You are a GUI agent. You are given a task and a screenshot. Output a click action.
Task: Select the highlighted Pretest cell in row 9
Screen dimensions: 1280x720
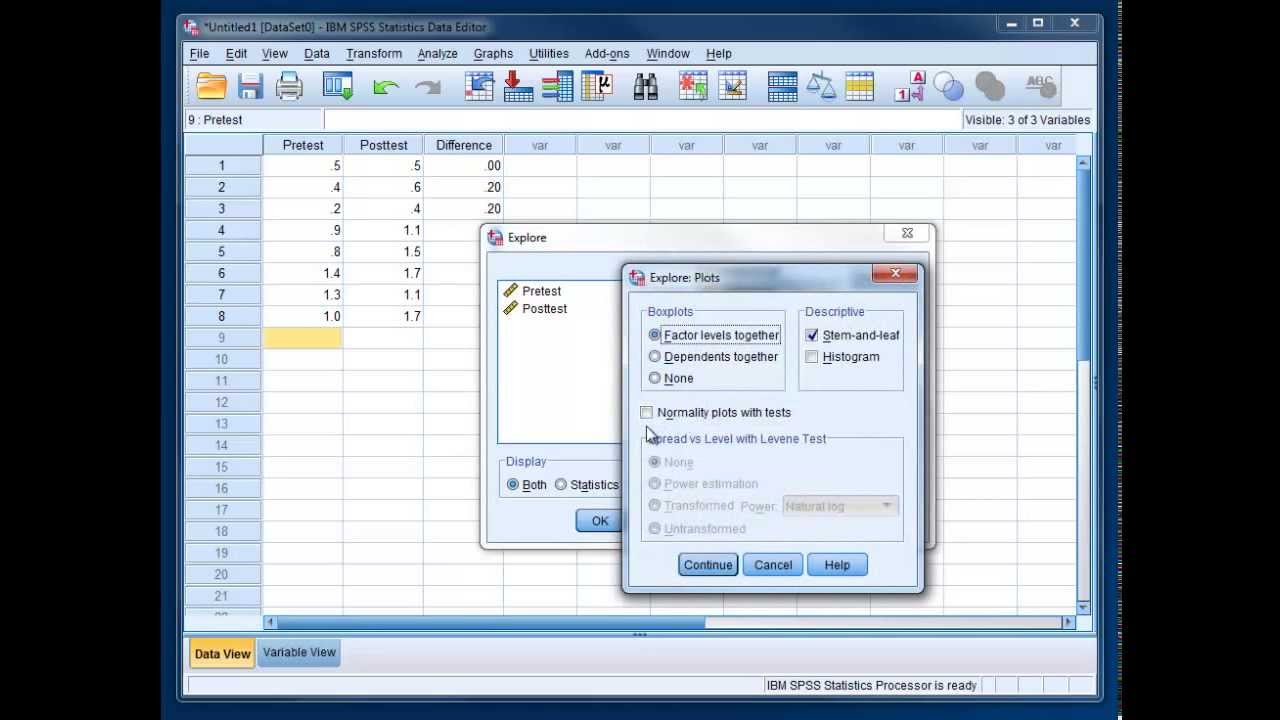(303, 338)
